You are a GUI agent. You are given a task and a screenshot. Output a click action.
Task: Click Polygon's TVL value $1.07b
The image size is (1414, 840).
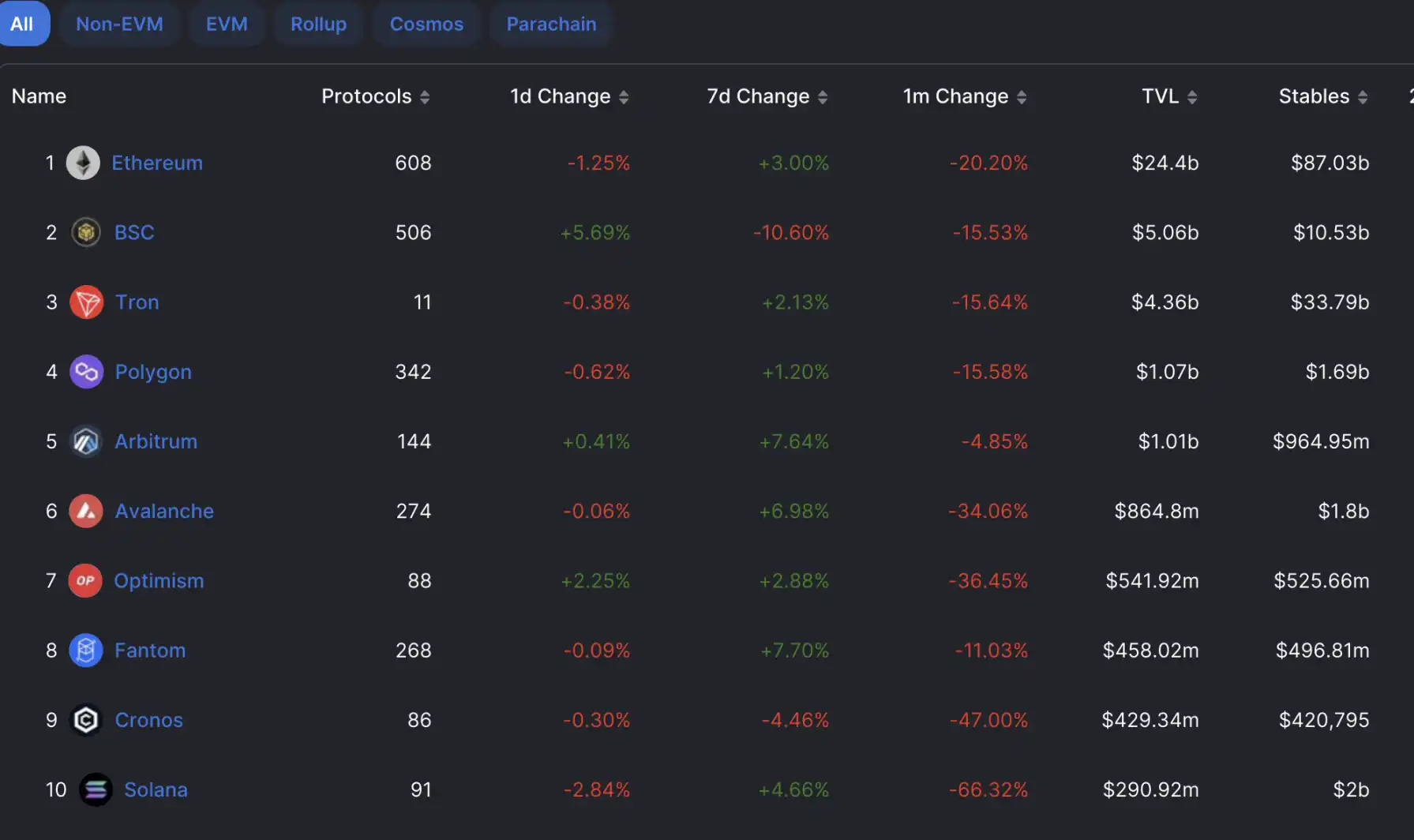(1167, 372)
